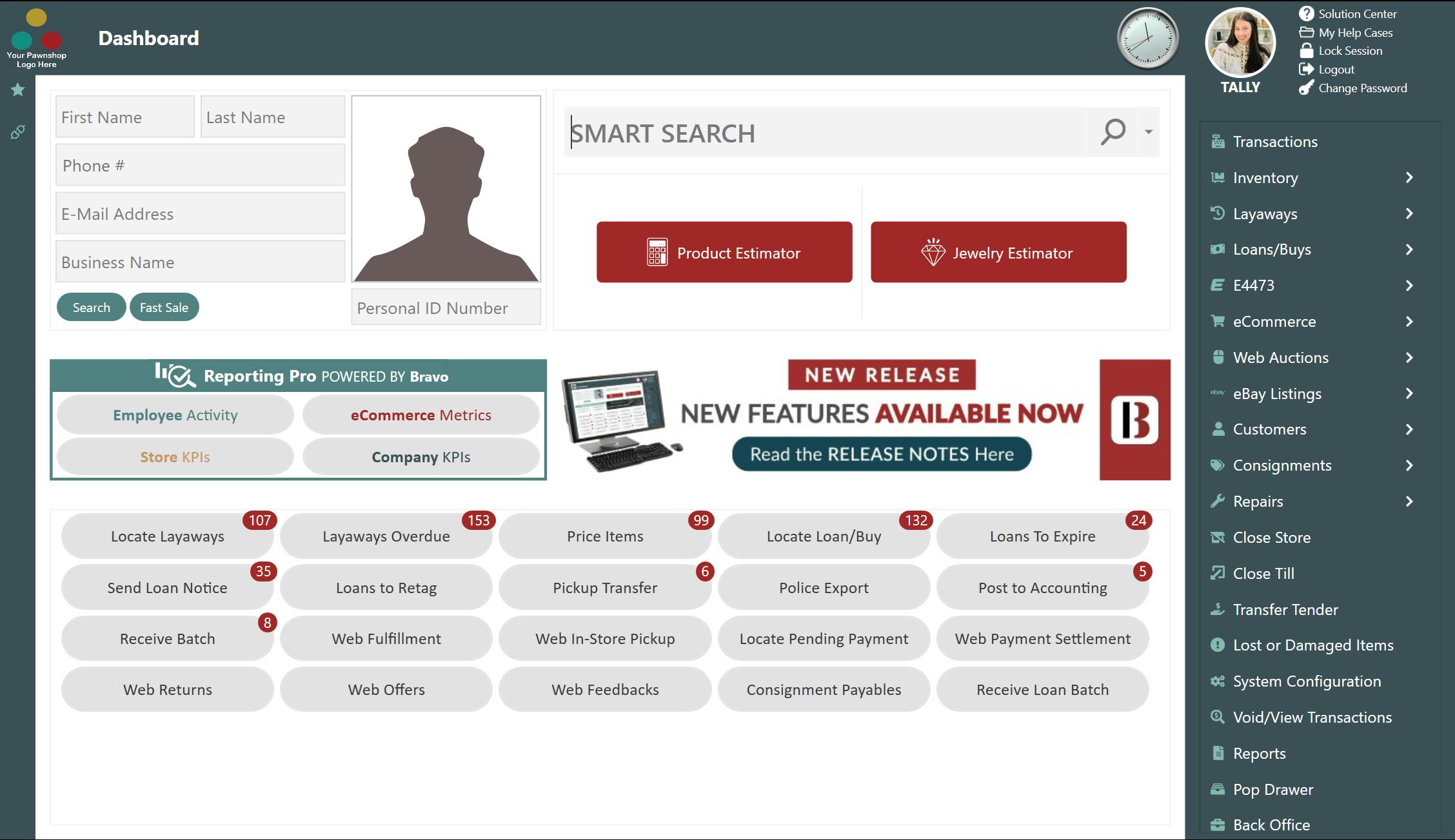Click the Fast Sale button
Viewport: 1455px width, 840px height.
pyautogui.click(x=164, y=308)
